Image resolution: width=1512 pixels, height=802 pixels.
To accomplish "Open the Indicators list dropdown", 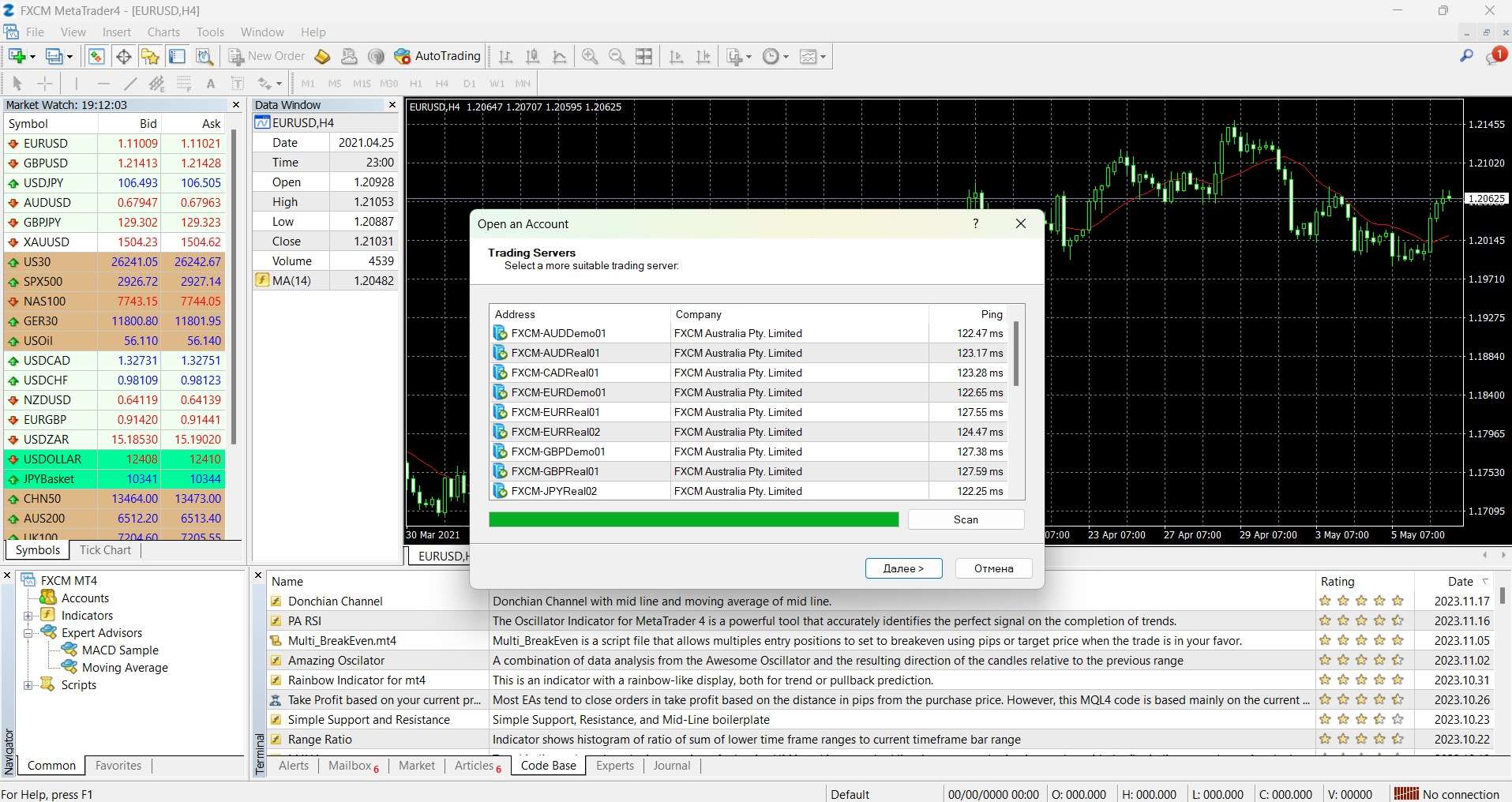I will (739, 56).
